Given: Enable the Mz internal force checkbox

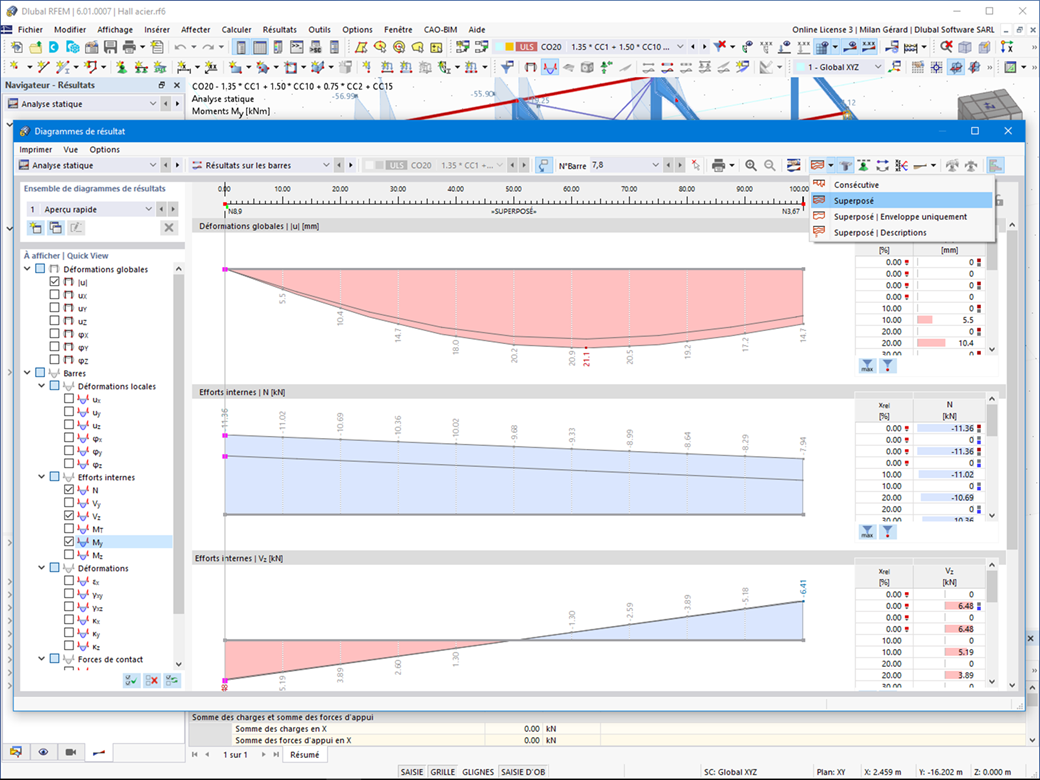Looking at the screenshot, I should click(x=69, y=554).
